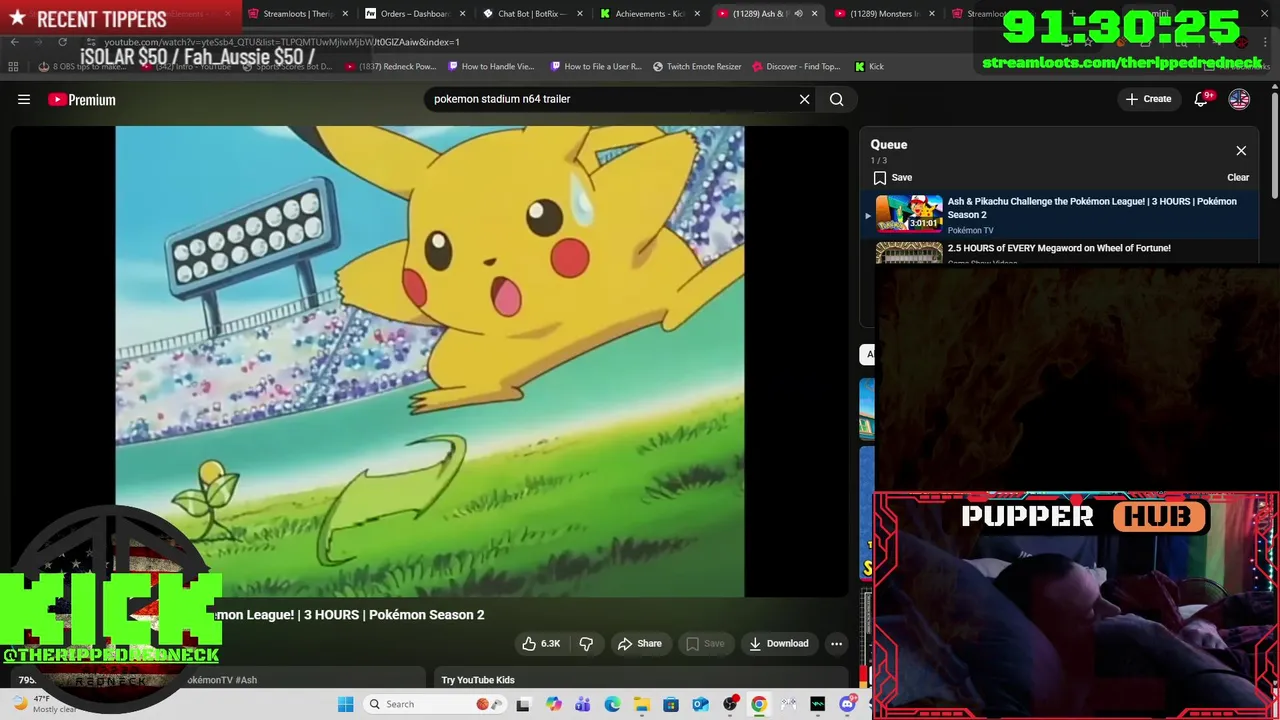Open Task View in taskbar
Image resolution: width=1280 pixels, height=720 pixels.
[x=522, y=704]
